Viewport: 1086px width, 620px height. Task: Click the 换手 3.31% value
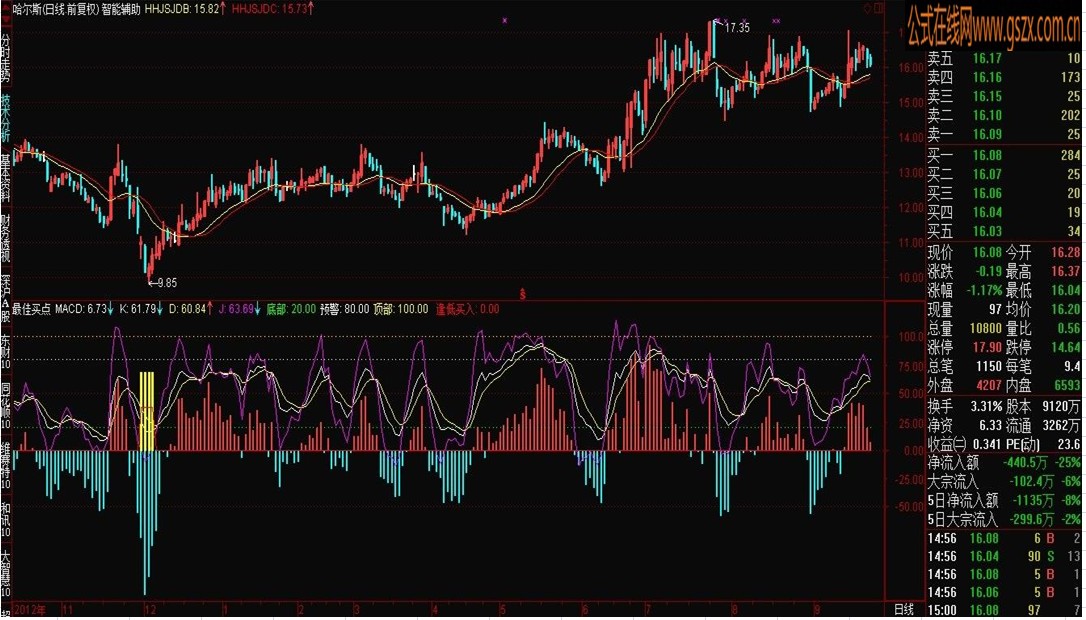point(986,405)
